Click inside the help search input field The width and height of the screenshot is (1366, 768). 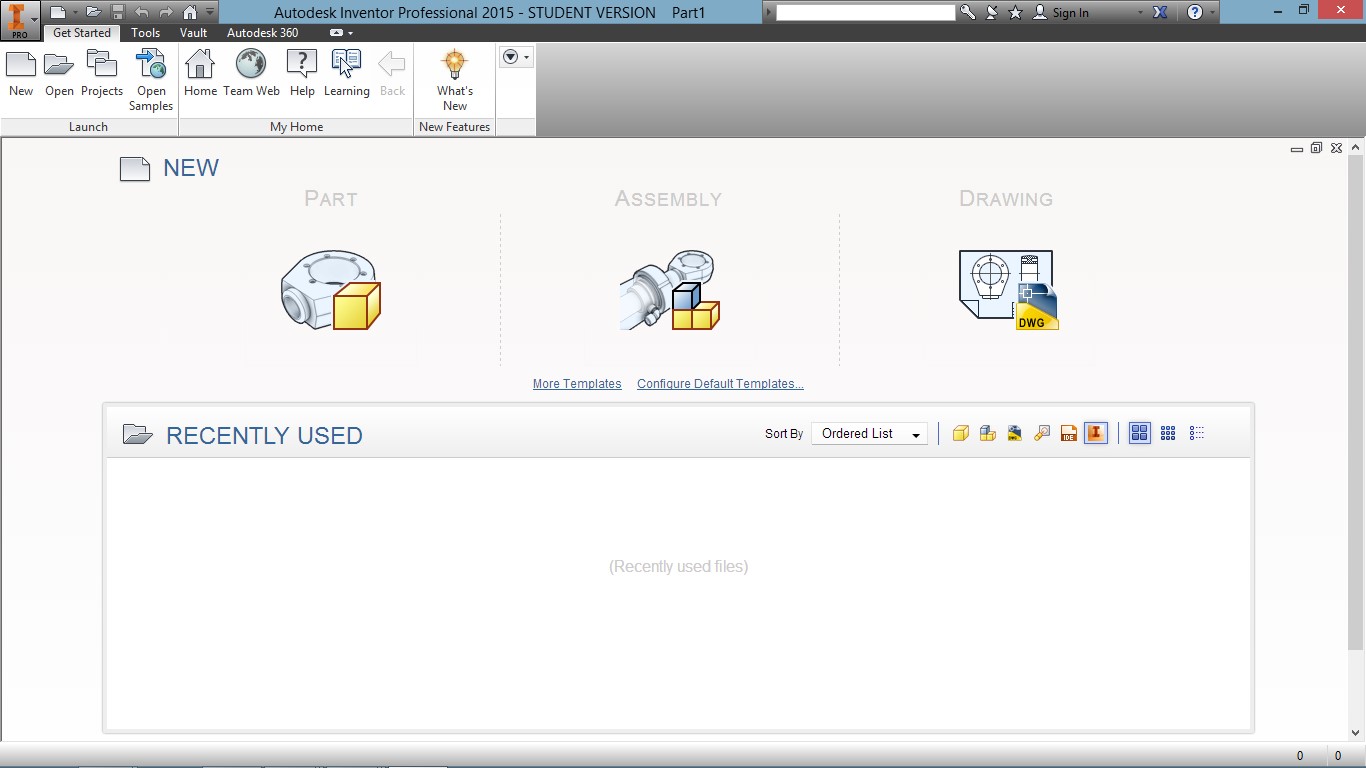(866, 12)
